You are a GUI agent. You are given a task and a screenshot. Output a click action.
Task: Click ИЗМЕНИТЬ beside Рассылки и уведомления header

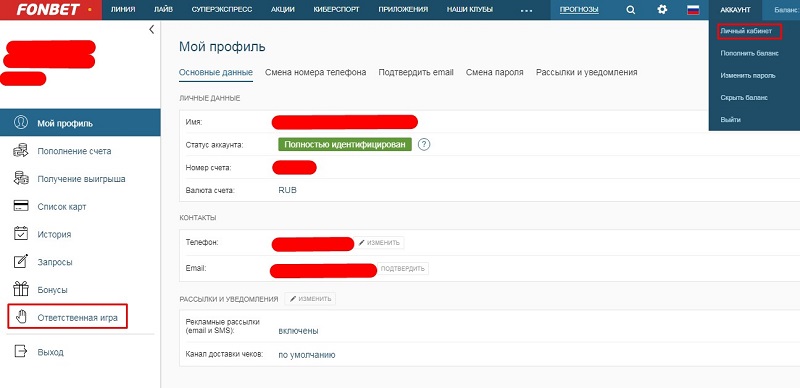tap(310, 299)
